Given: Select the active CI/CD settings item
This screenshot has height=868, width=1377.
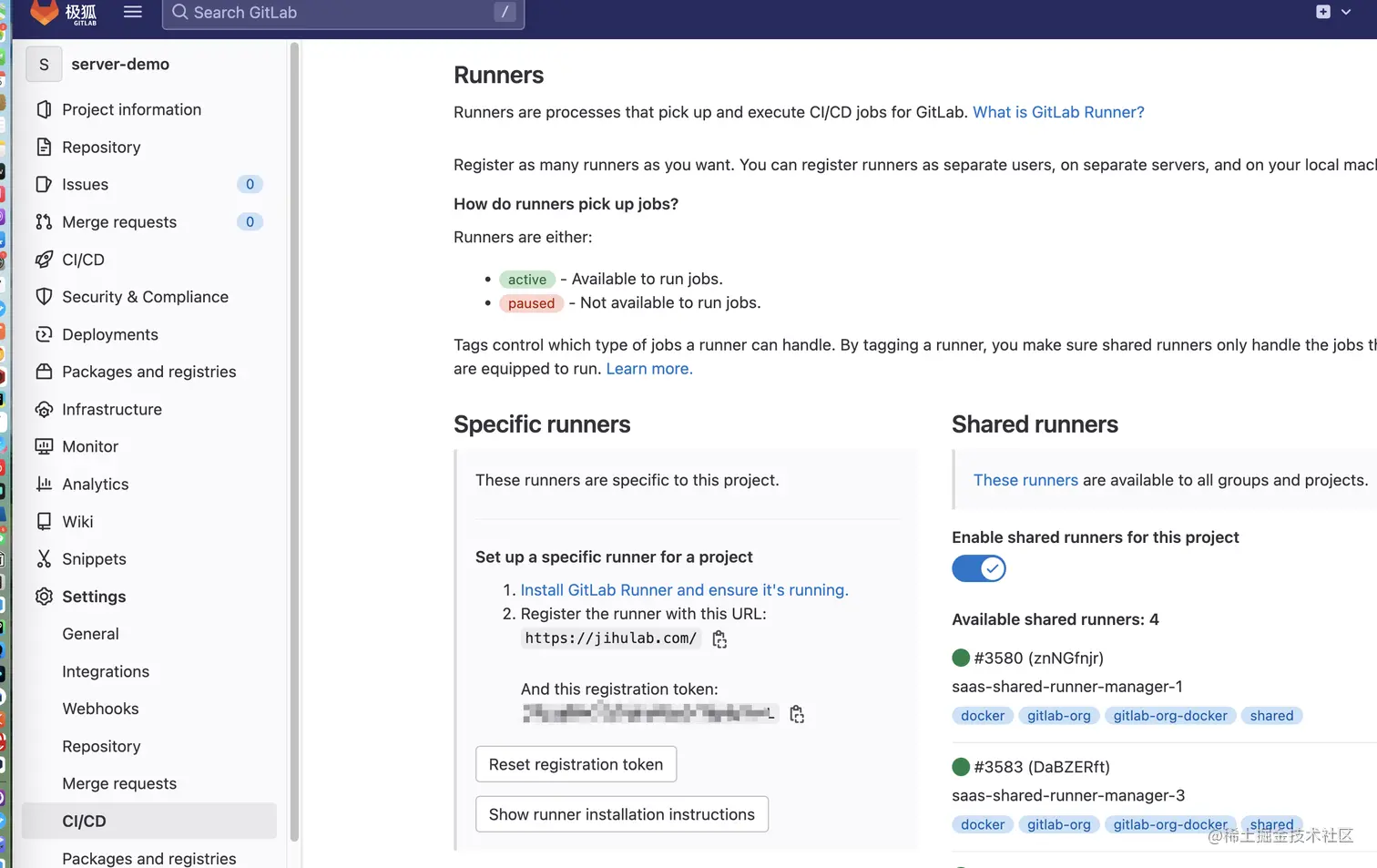Looking at the screenshot, I should click(x=149, y=821).
